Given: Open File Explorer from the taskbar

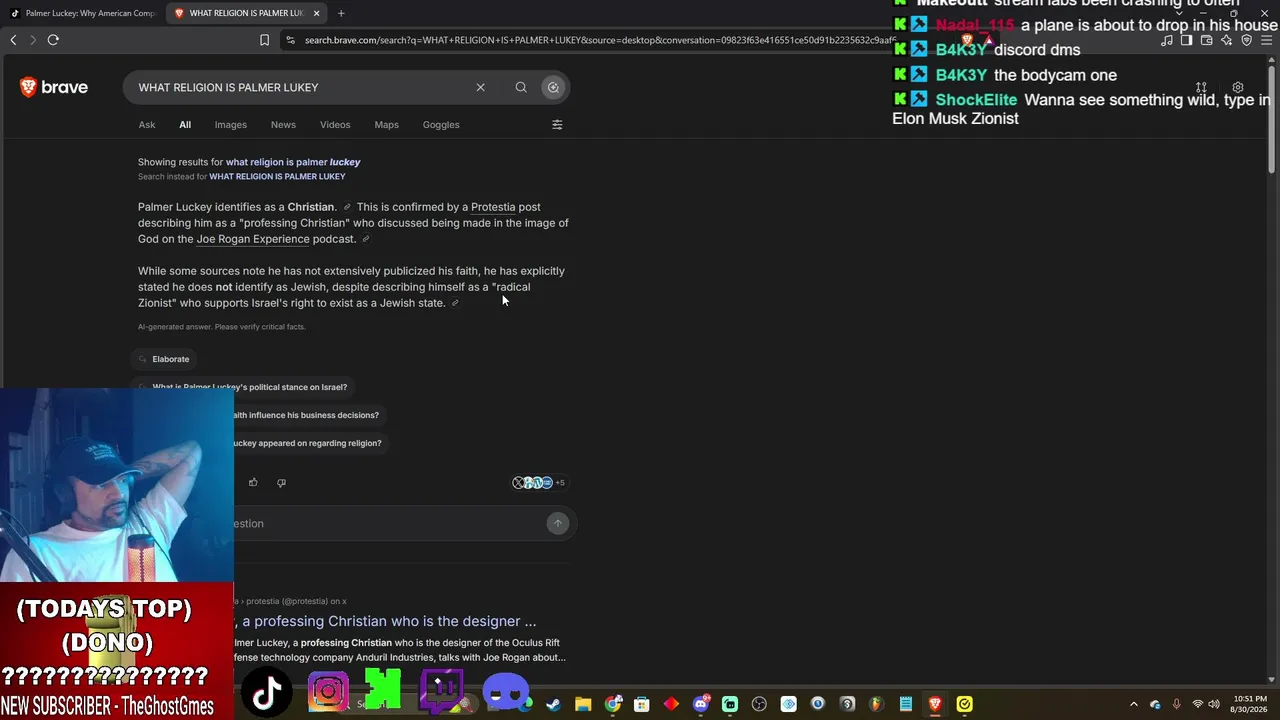Looking at the screenshot, I should pyautogui.click(x=583, y=704).
